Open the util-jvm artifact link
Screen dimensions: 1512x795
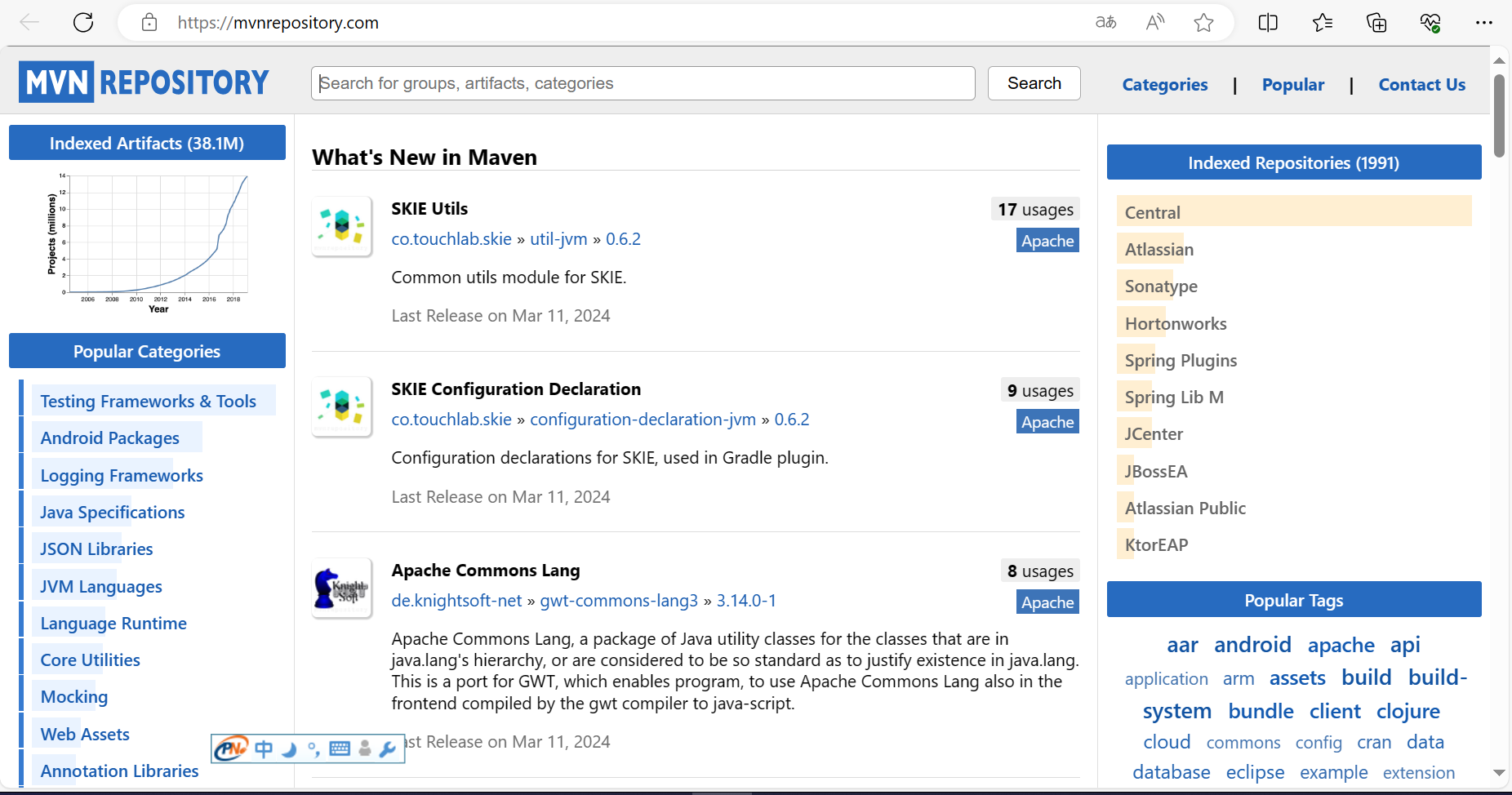coord(558,239)
